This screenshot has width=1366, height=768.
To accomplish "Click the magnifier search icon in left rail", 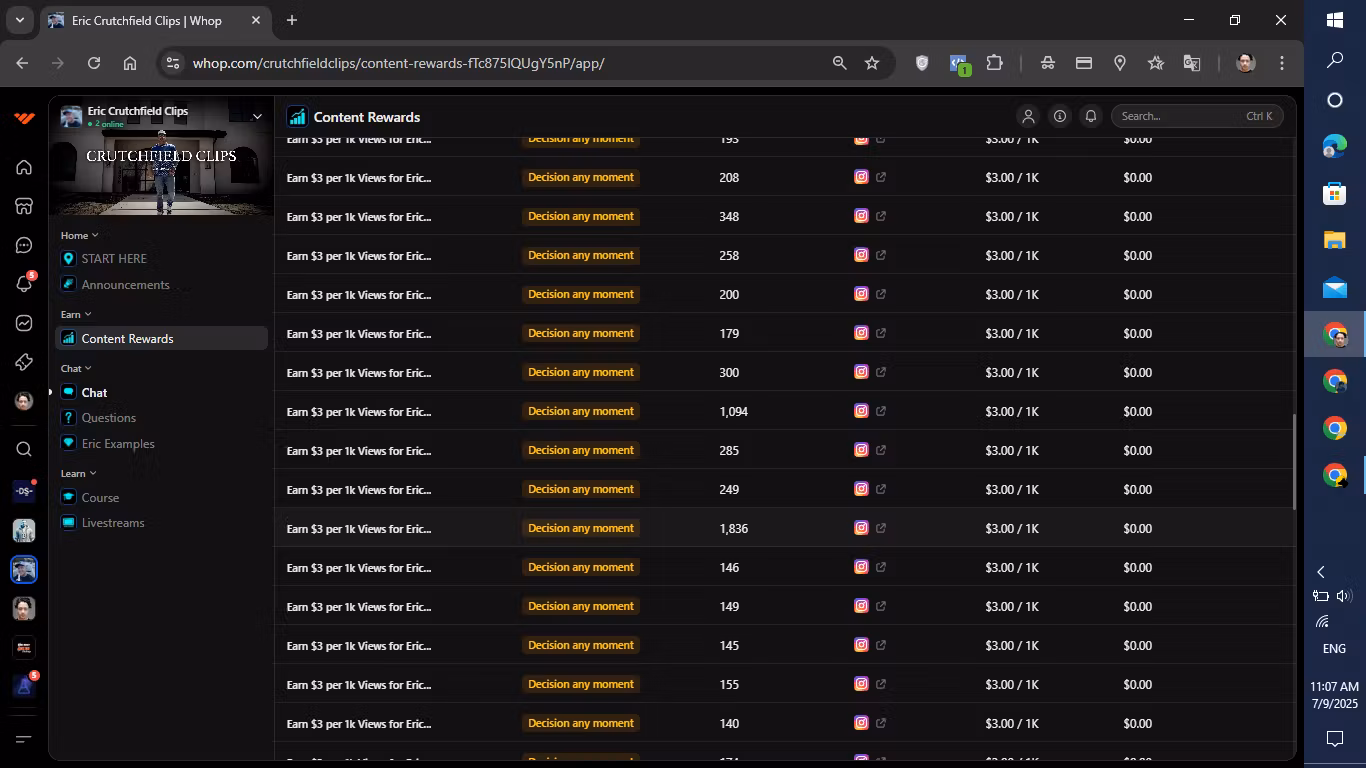I will [x=24, y=449].
